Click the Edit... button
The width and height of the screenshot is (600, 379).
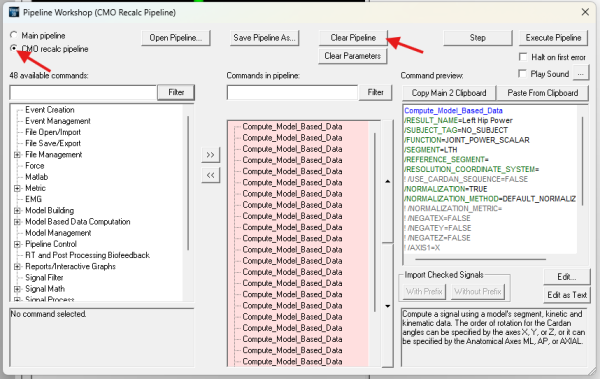567,277
